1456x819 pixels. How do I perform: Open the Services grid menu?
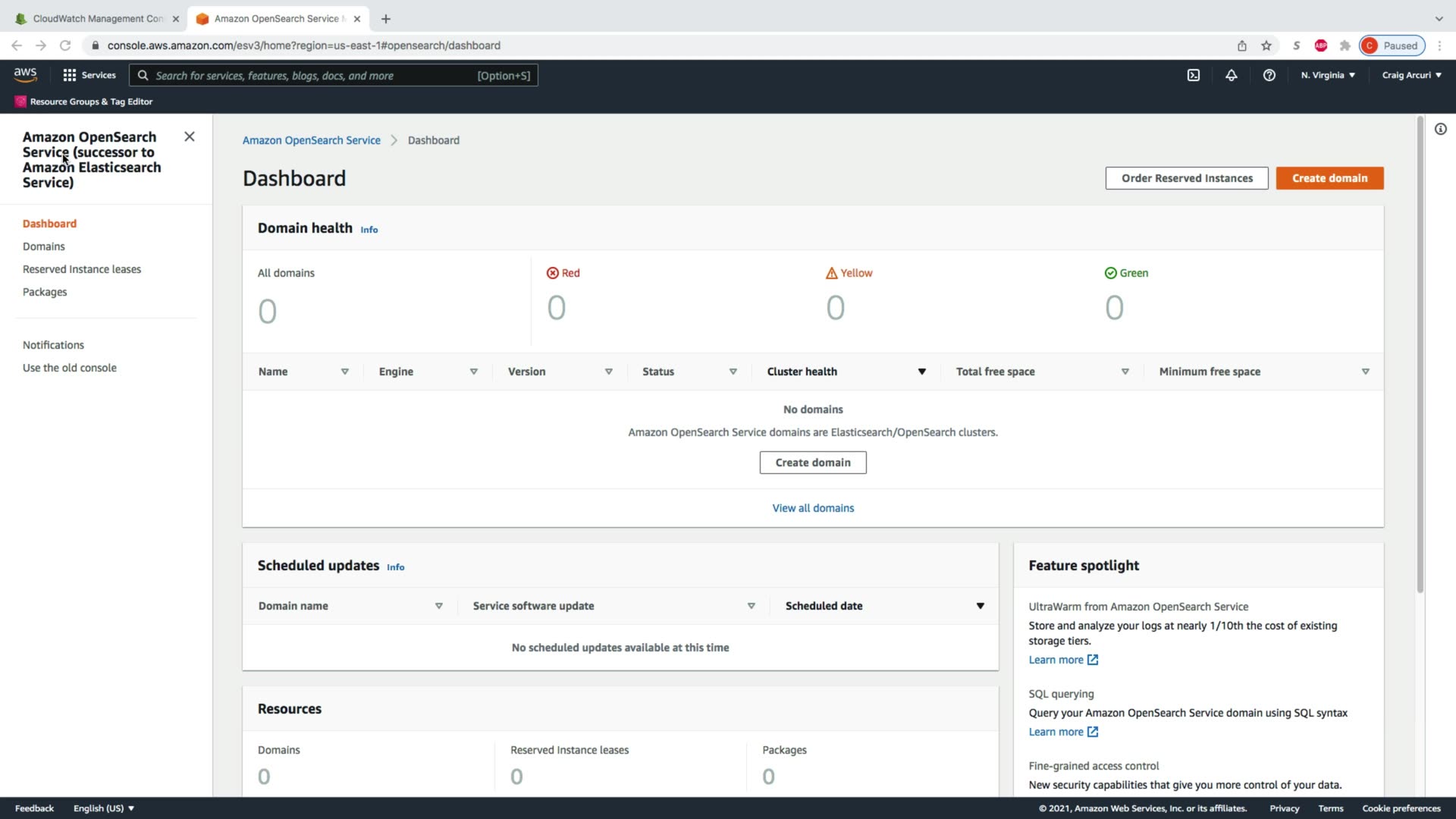[89, 75]
